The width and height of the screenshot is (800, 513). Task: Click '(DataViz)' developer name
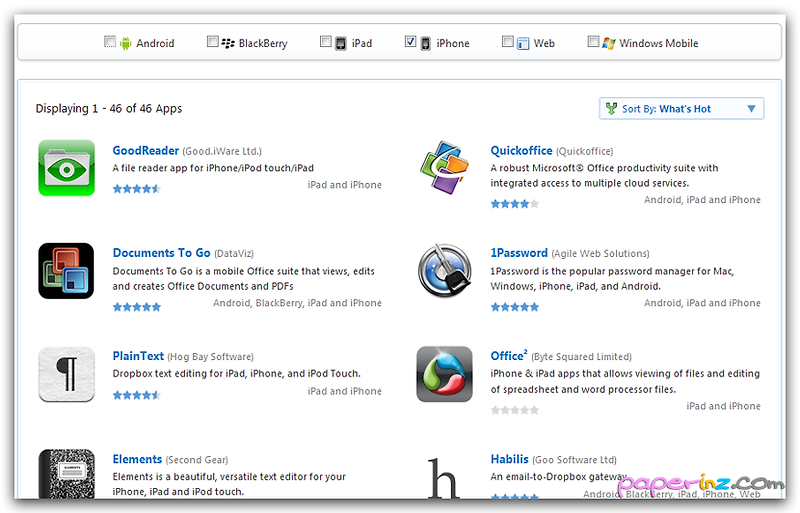pos(234,253)
